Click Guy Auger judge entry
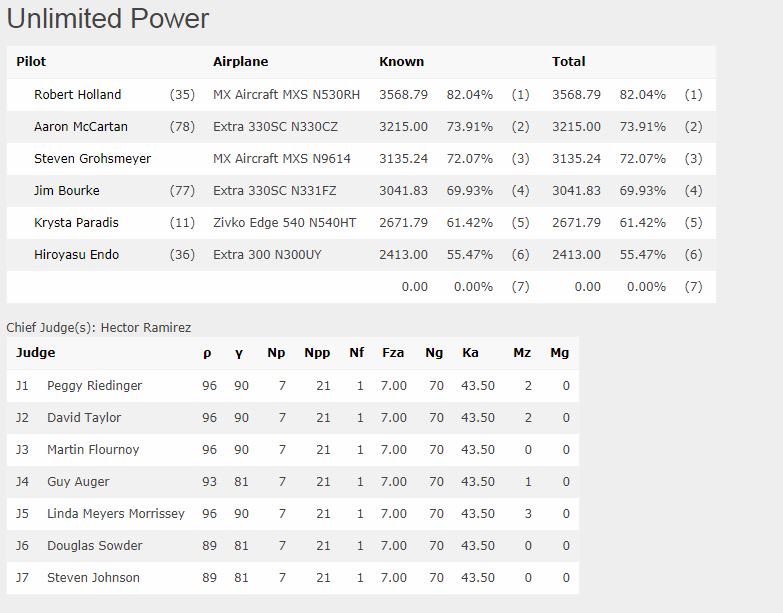Viewport: 783px width, 613px height. pyautogui.click(x=78, y=482)
